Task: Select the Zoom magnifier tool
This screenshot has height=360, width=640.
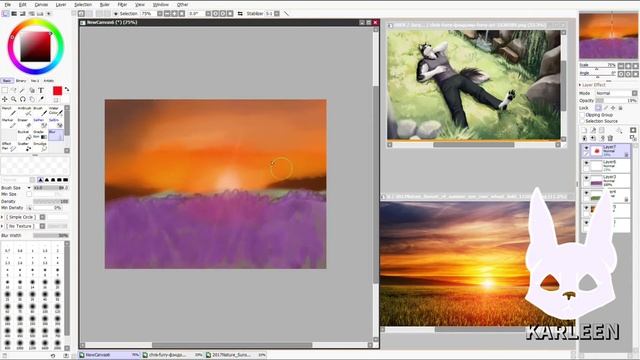Action: (14, 99)
